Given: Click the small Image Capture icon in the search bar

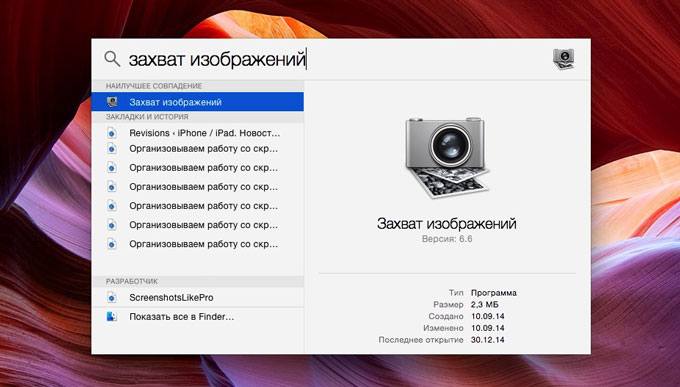Looking at the screenshot, I should pyautogui.click(x=563, y=59).
